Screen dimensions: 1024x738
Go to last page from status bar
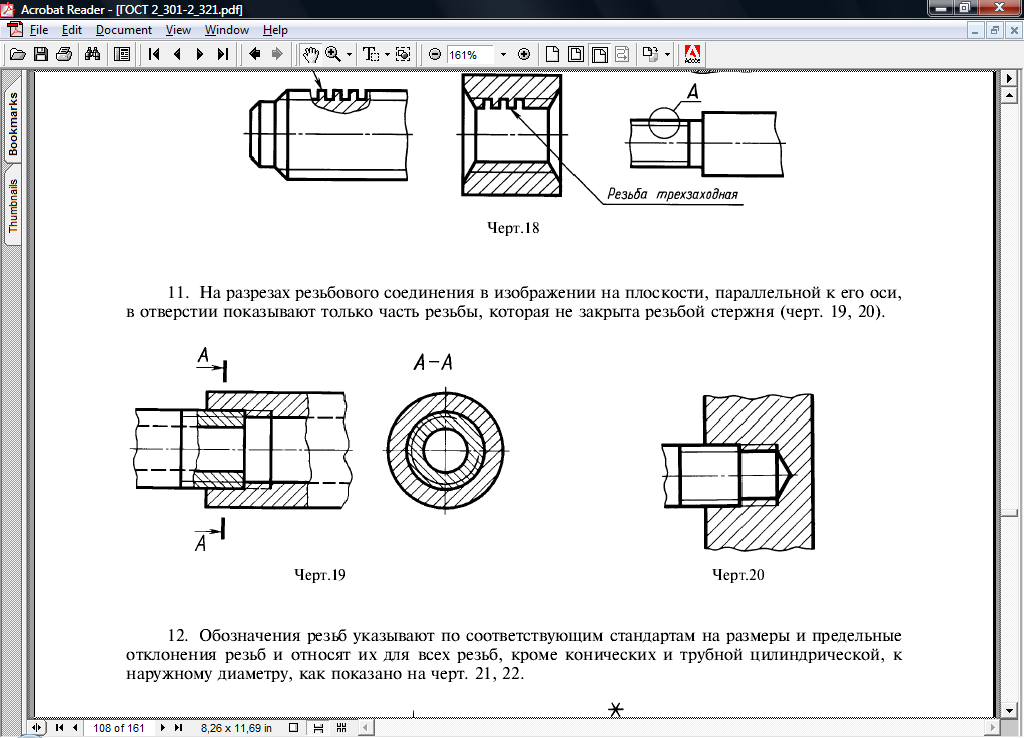tap(178, 728)
